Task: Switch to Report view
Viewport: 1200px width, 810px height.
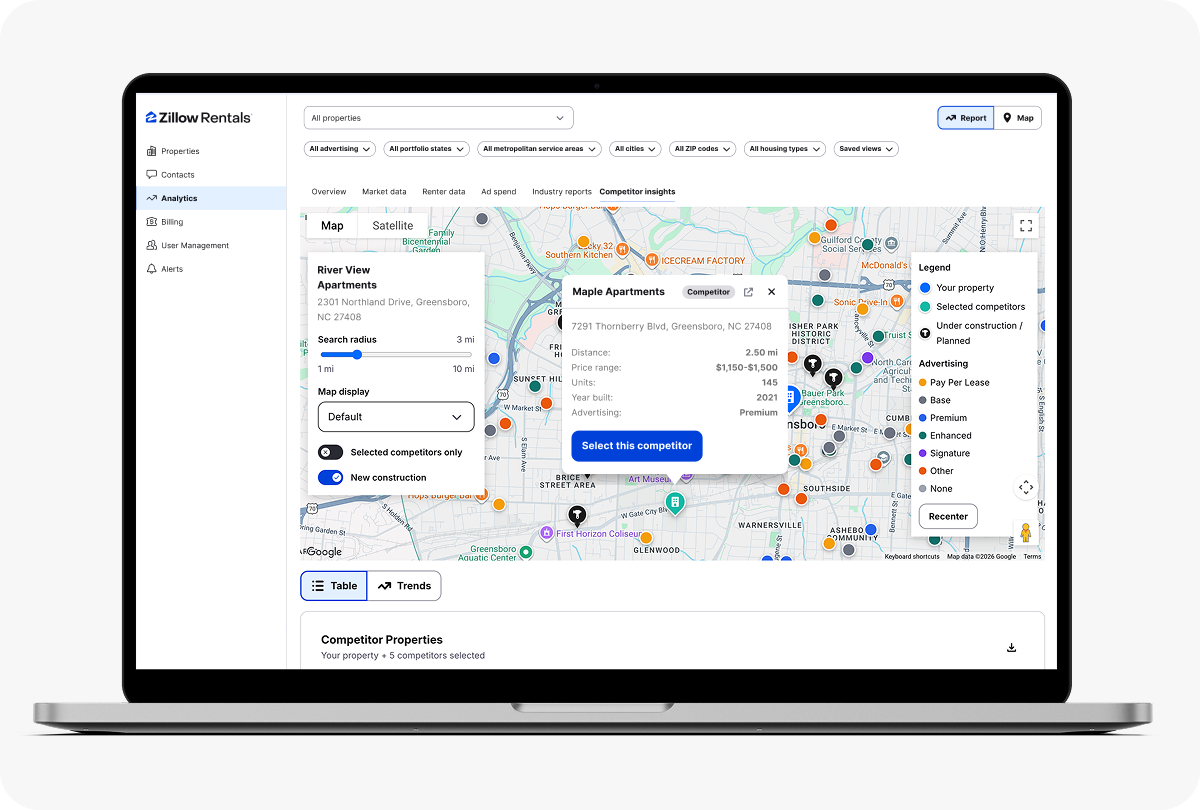Action: click(x=965, y=118)
